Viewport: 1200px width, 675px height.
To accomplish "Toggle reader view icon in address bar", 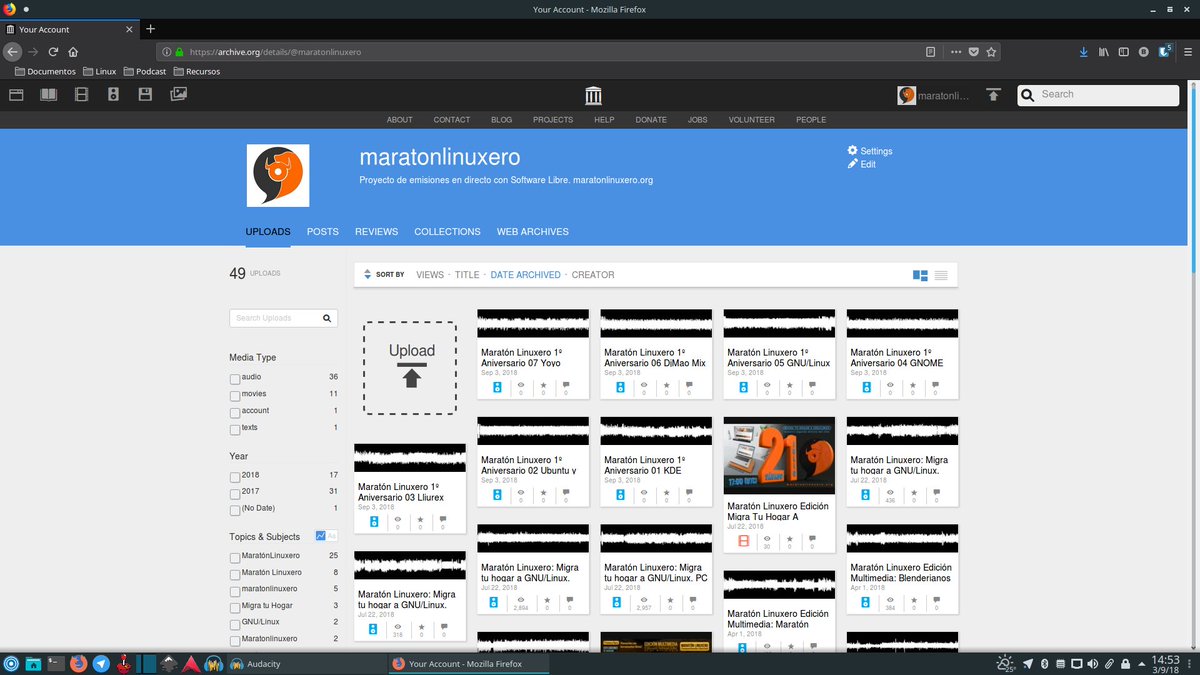I will (x=931, y=52).
